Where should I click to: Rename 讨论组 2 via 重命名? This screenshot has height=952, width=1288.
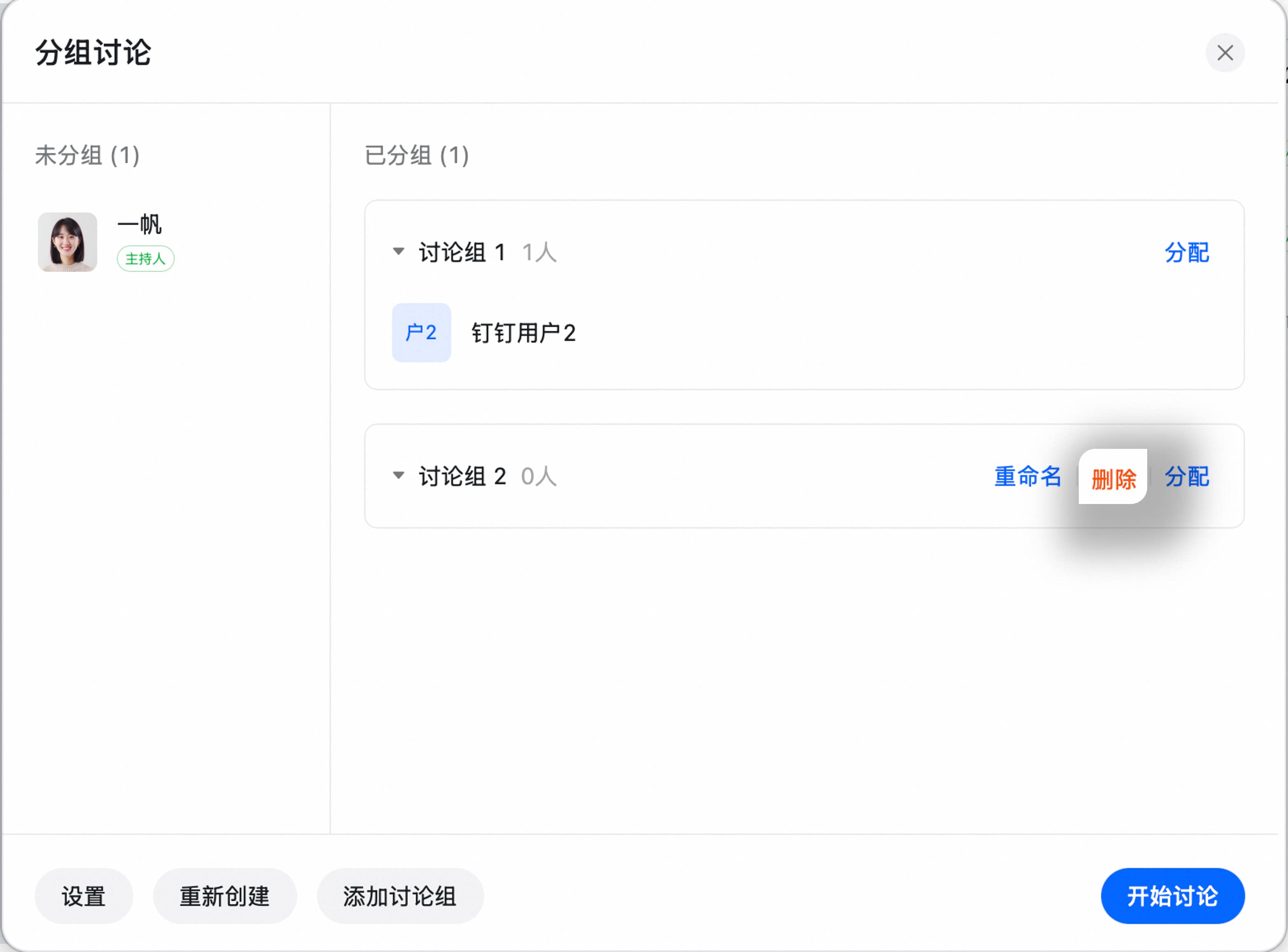[x=1027, y=476]
